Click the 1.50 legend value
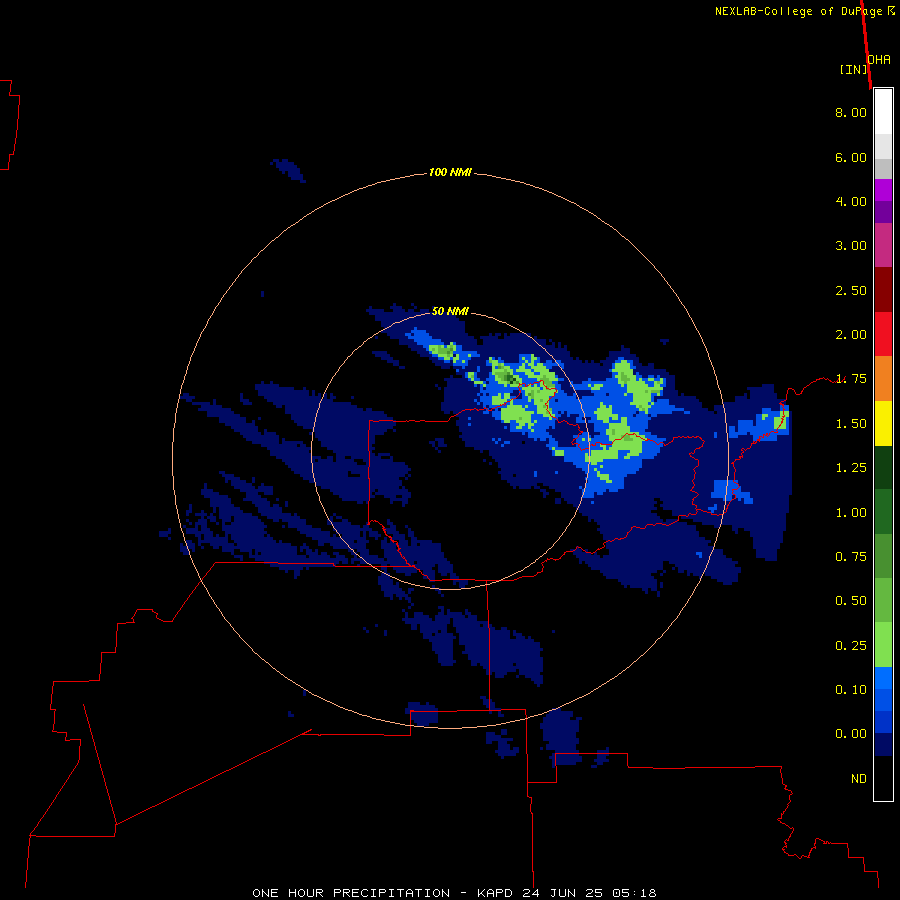Screen dimensions: 900x900 pos(851,423)
